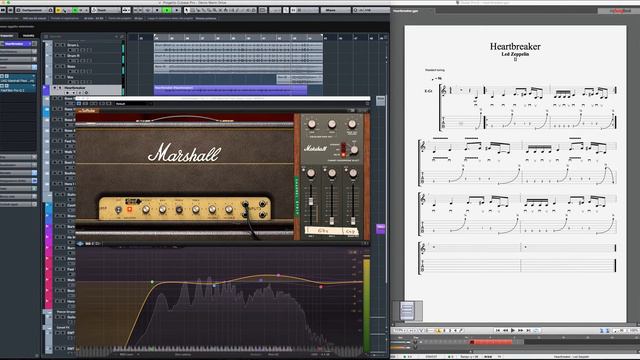Click the Softube logo in plugin window
This screenshot has height=360, width=640.
coord(88,110)
